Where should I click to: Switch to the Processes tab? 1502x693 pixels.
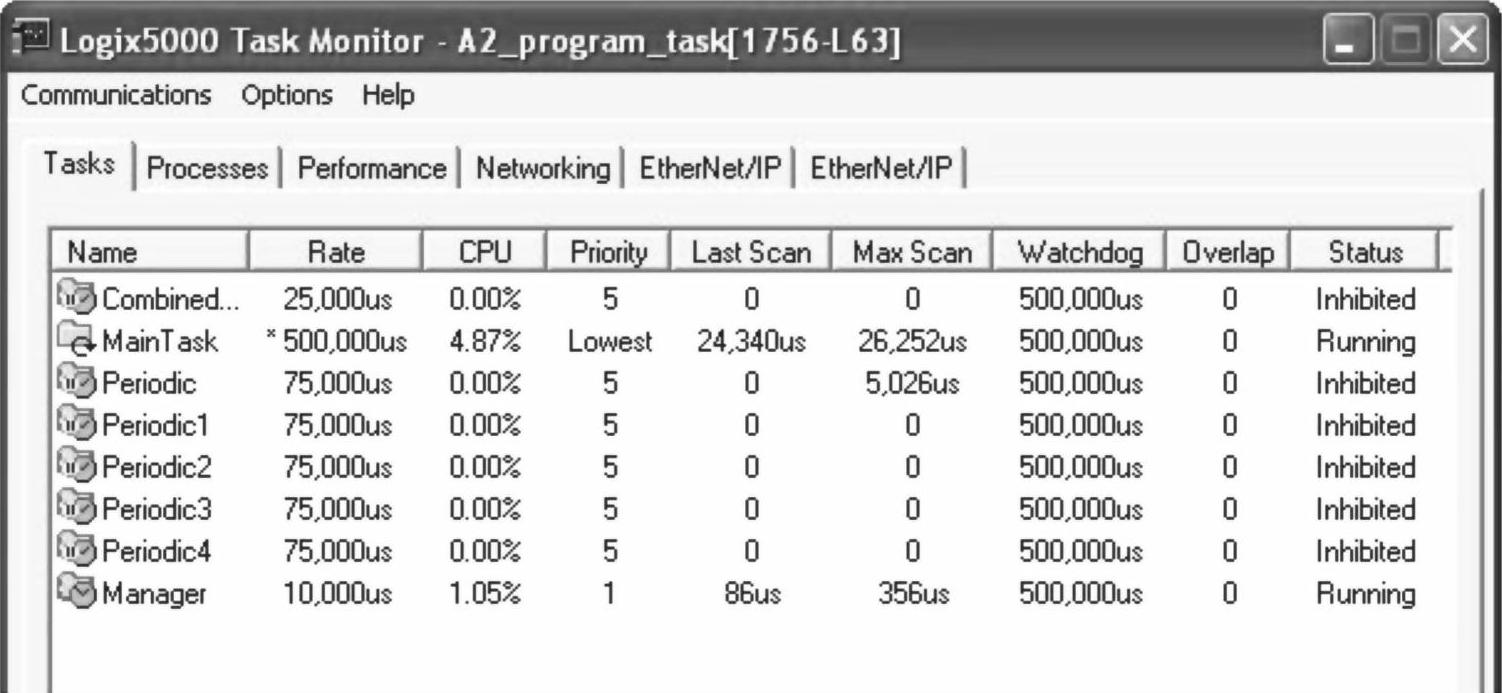click(x=207, y=168)
